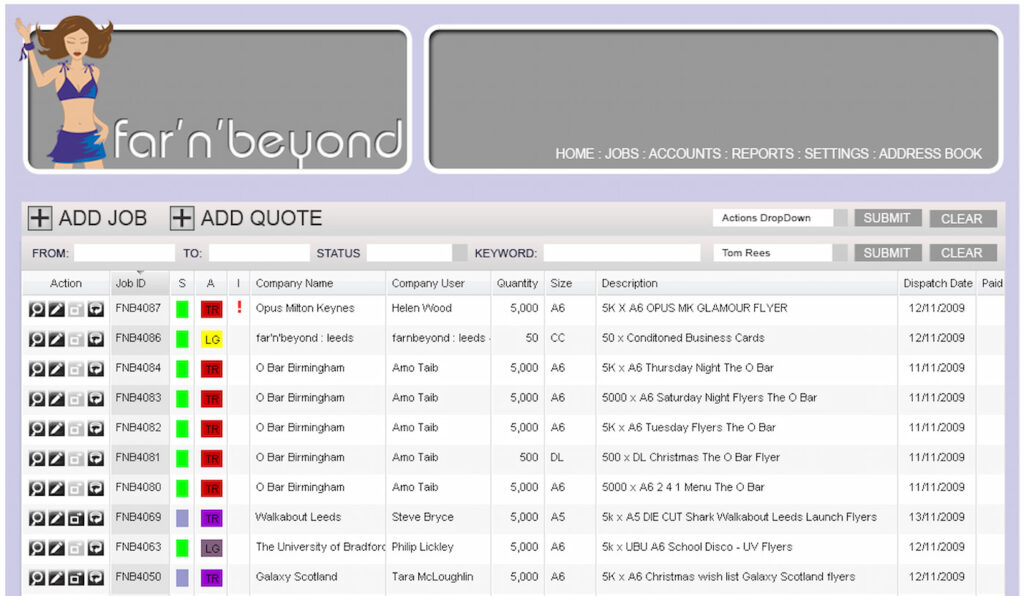This screenshot has height=596, width=1024.
Task: Open the Tom Rees user dropdown
Action: [780, 253]
